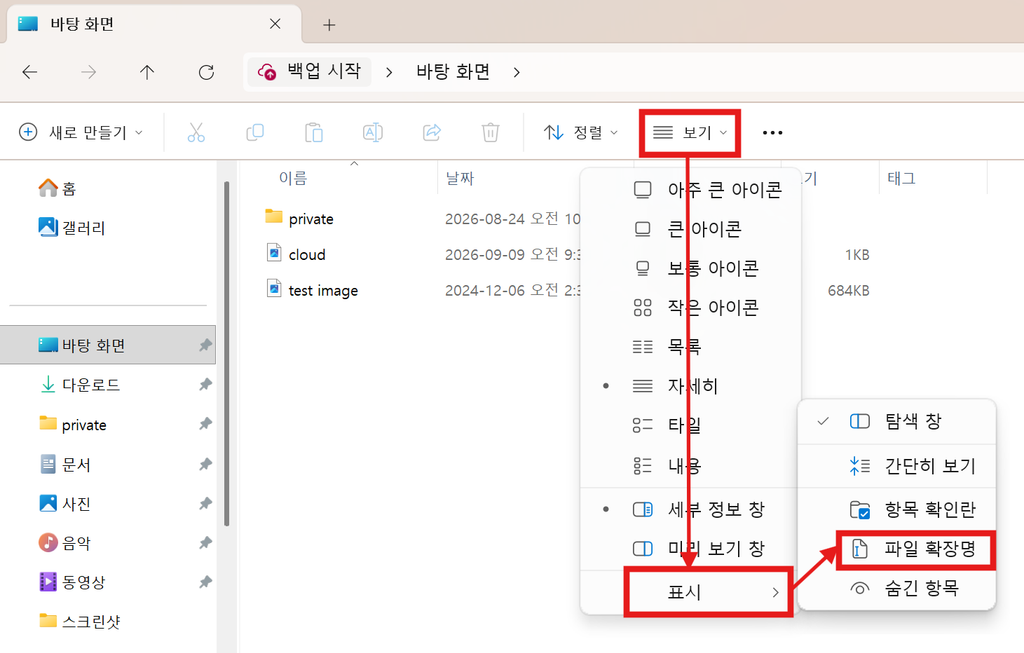Open 음악 folder in the sidebar
The height and width of the screenshot is (653, 1024).
coord(65,543)
